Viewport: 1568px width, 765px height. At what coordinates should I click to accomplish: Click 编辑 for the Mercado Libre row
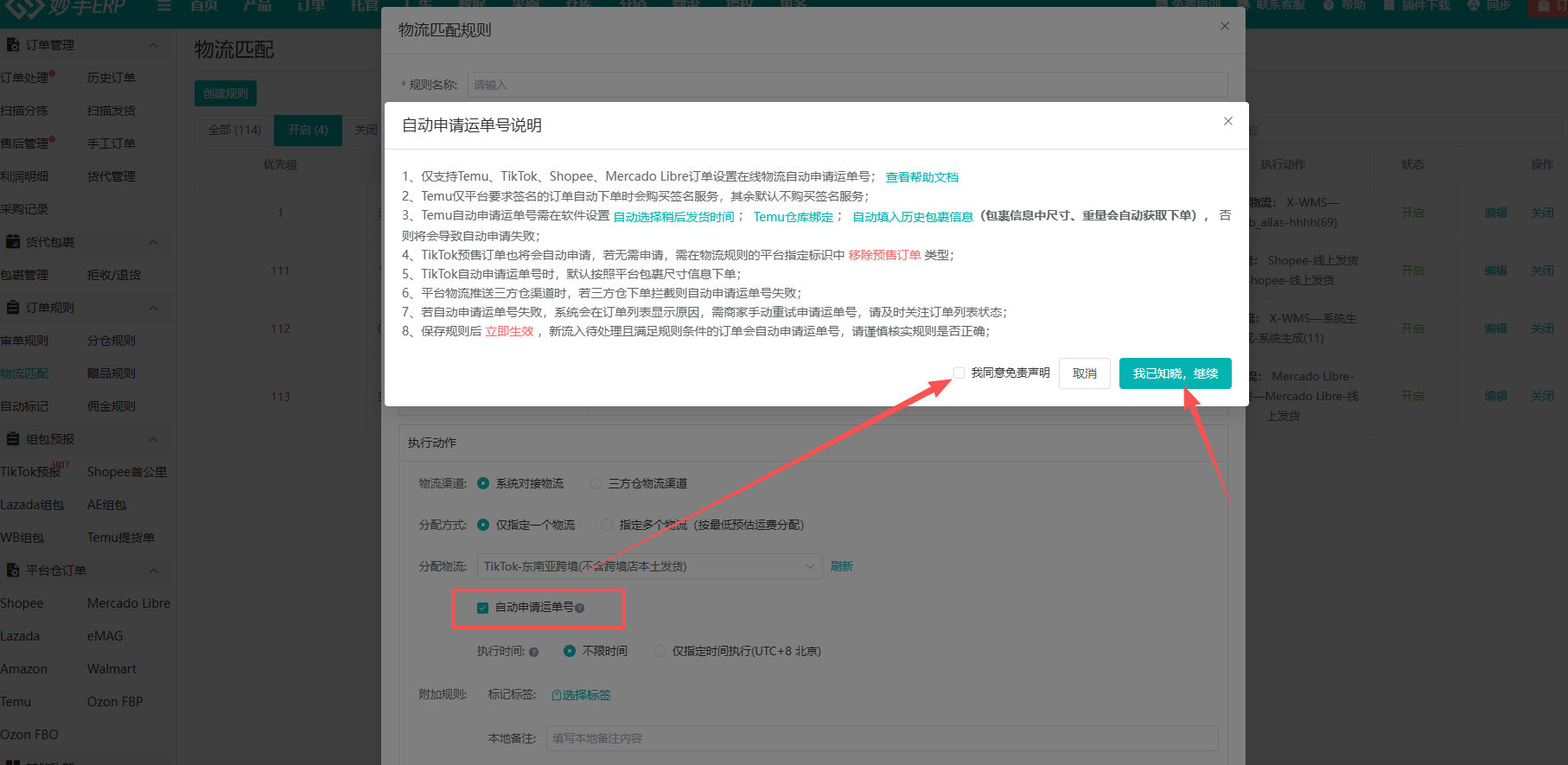(x=1495, y=396)
